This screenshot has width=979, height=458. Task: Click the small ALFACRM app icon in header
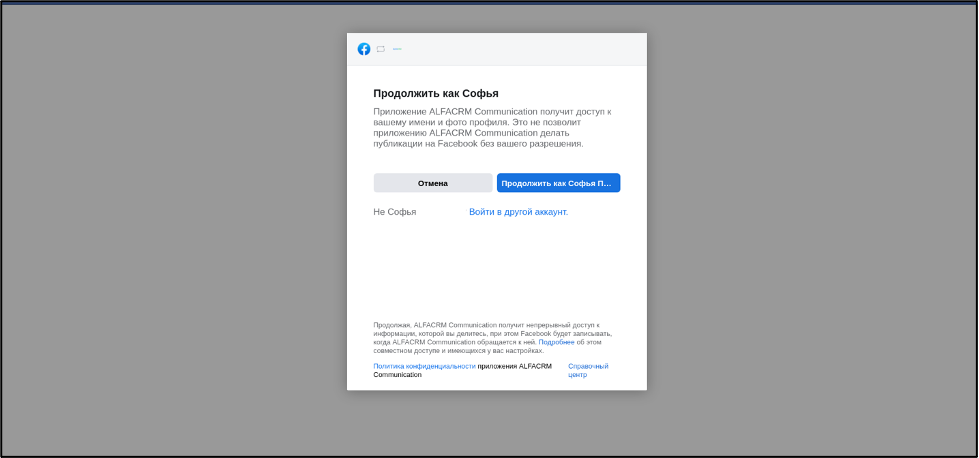pyautogui.click(x=397, y=49)
